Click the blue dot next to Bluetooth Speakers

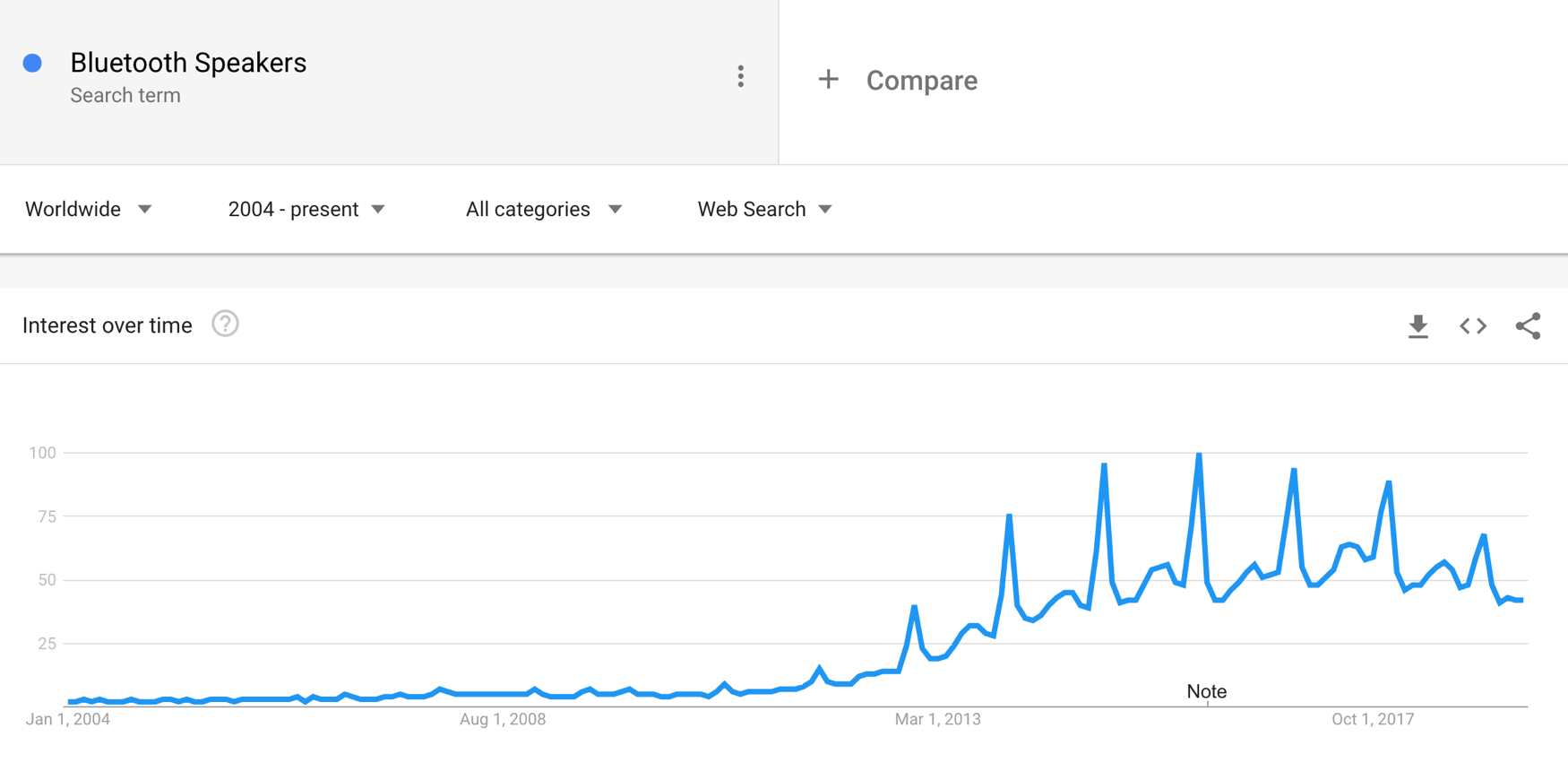pyautogui.click(x=32, y=63)
